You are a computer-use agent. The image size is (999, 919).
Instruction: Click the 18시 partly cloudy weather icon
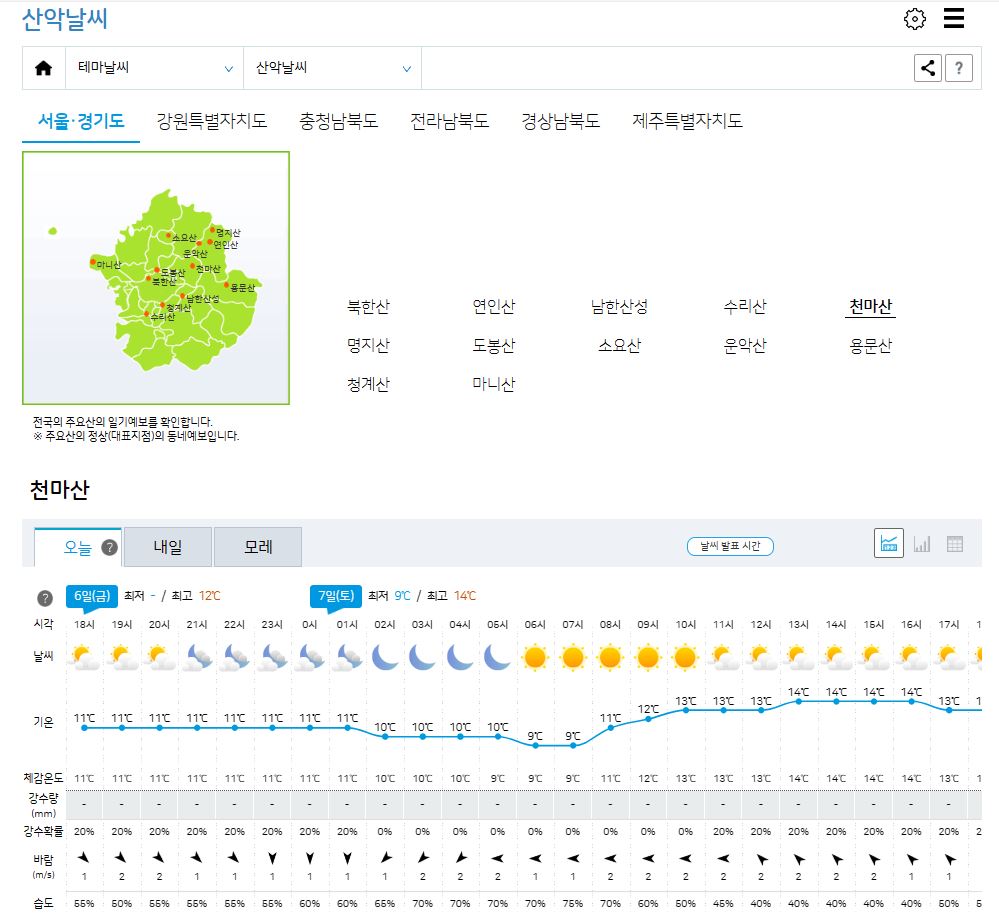(x=84, y=657)
